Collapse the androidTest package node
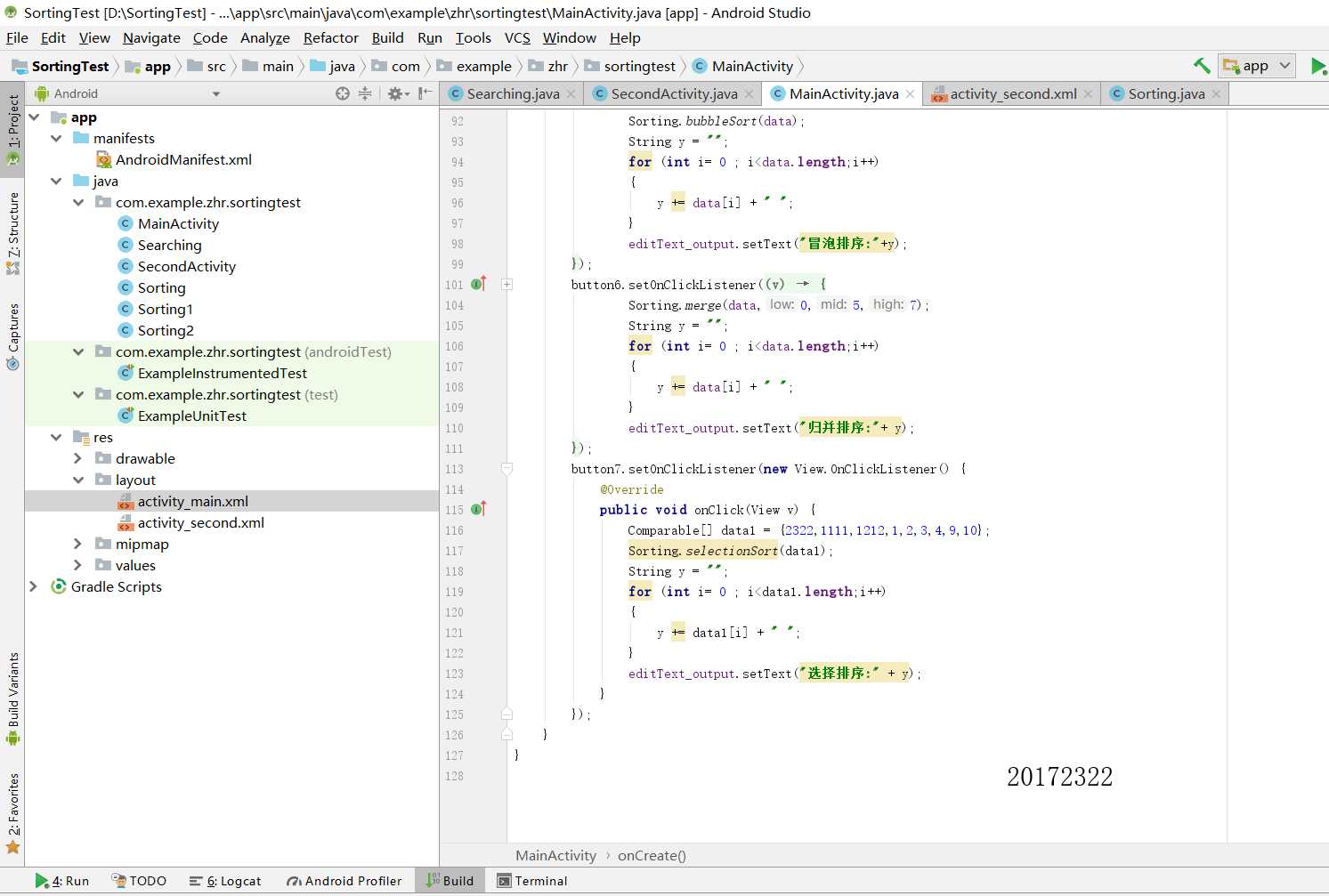 [x=78, y=352]
